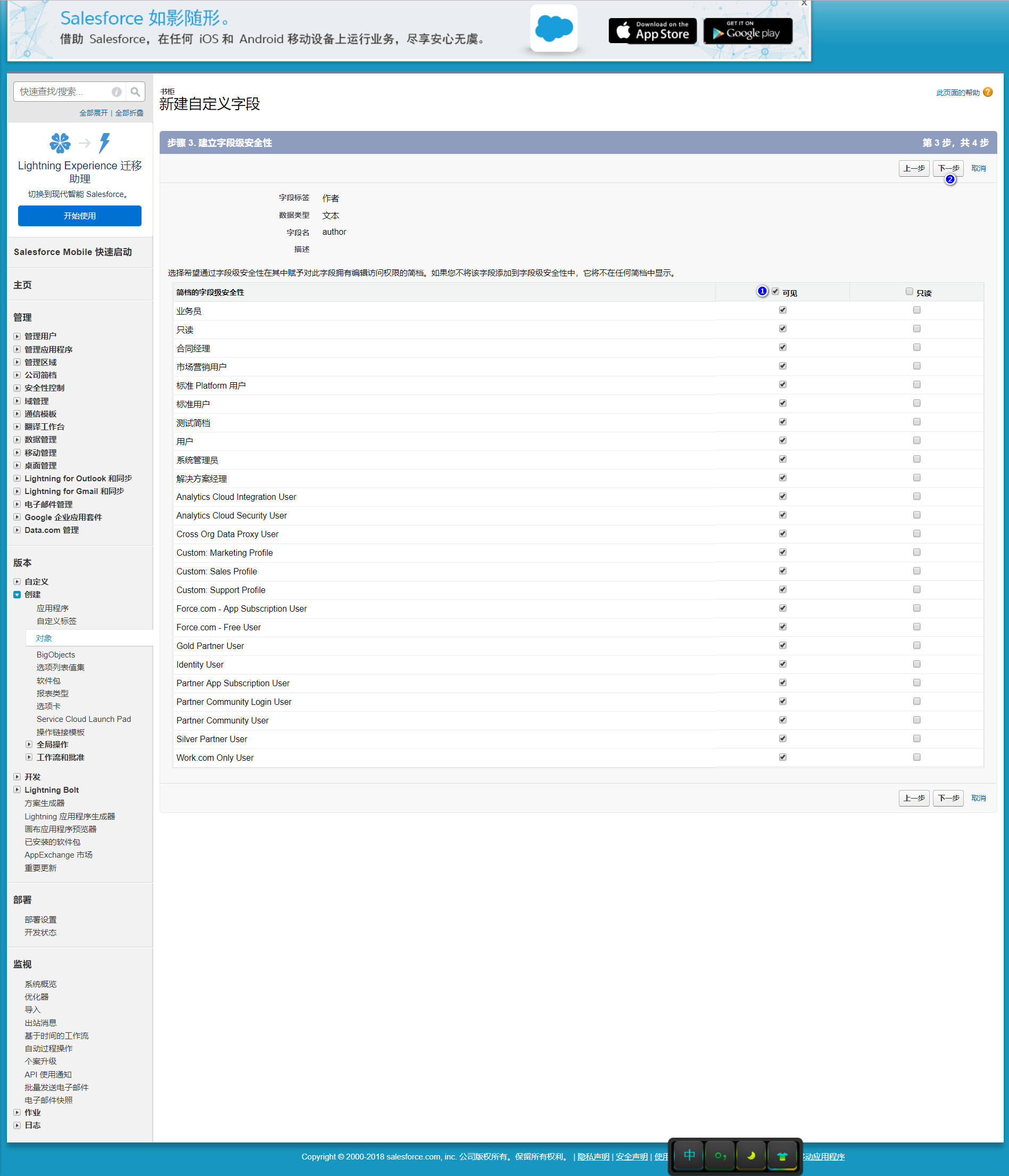Open 对象 under 创建 menu

(x=44, y=638)
